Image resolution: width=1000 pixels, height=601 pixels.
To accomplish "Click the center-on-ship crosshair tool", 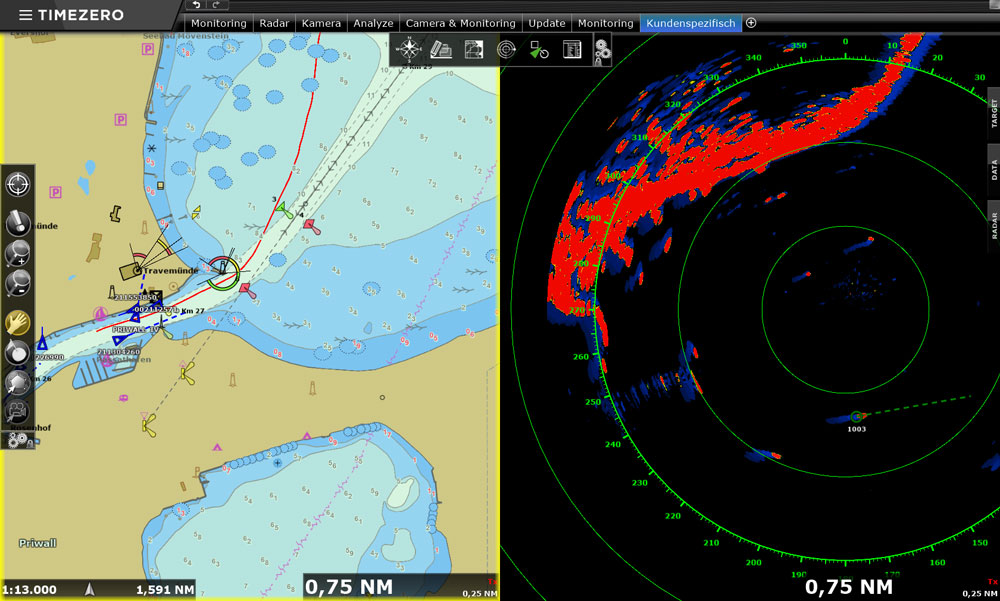I will 18,185.
